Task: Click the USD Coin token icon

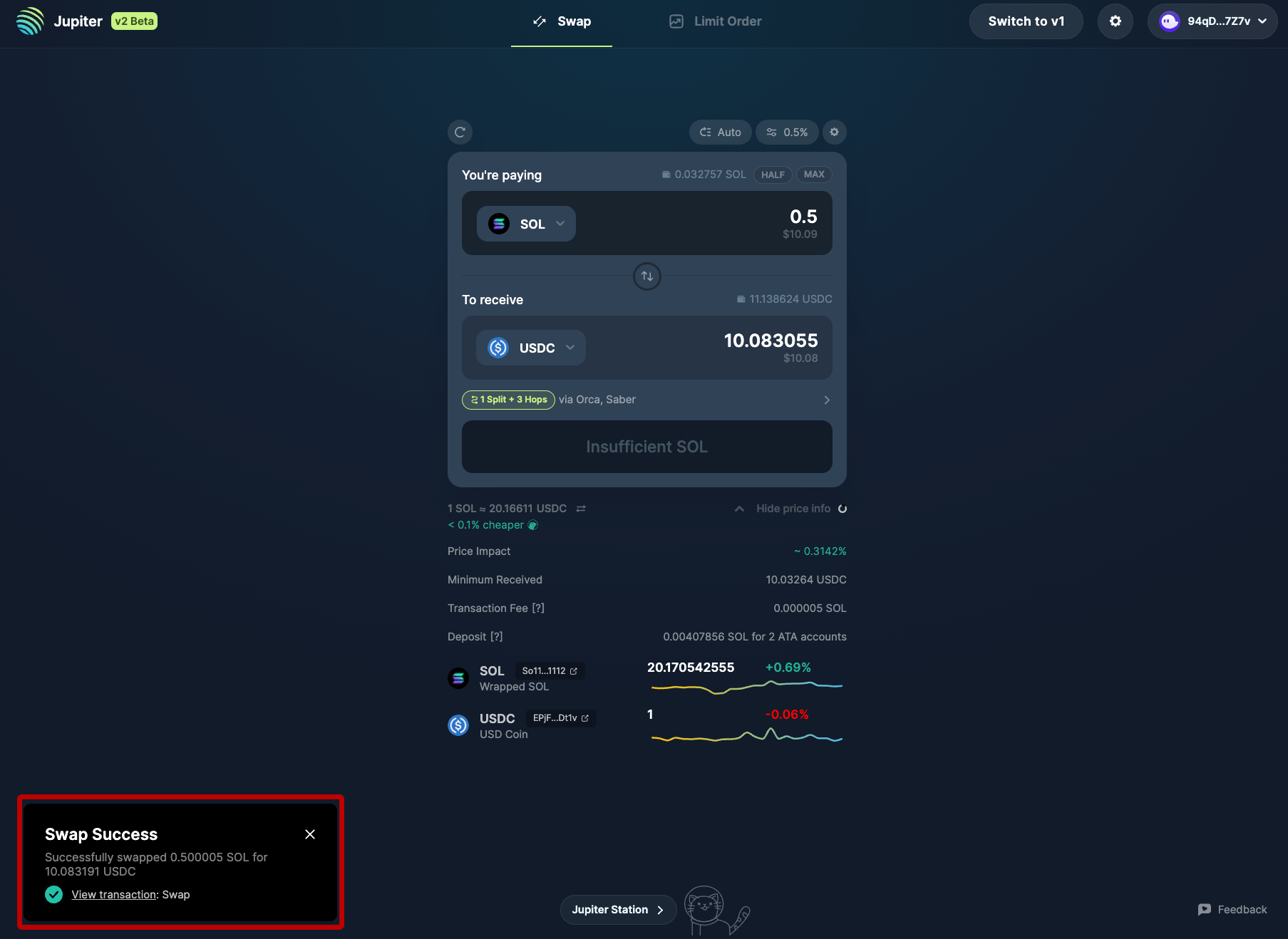Action: (x=458, y=726)
